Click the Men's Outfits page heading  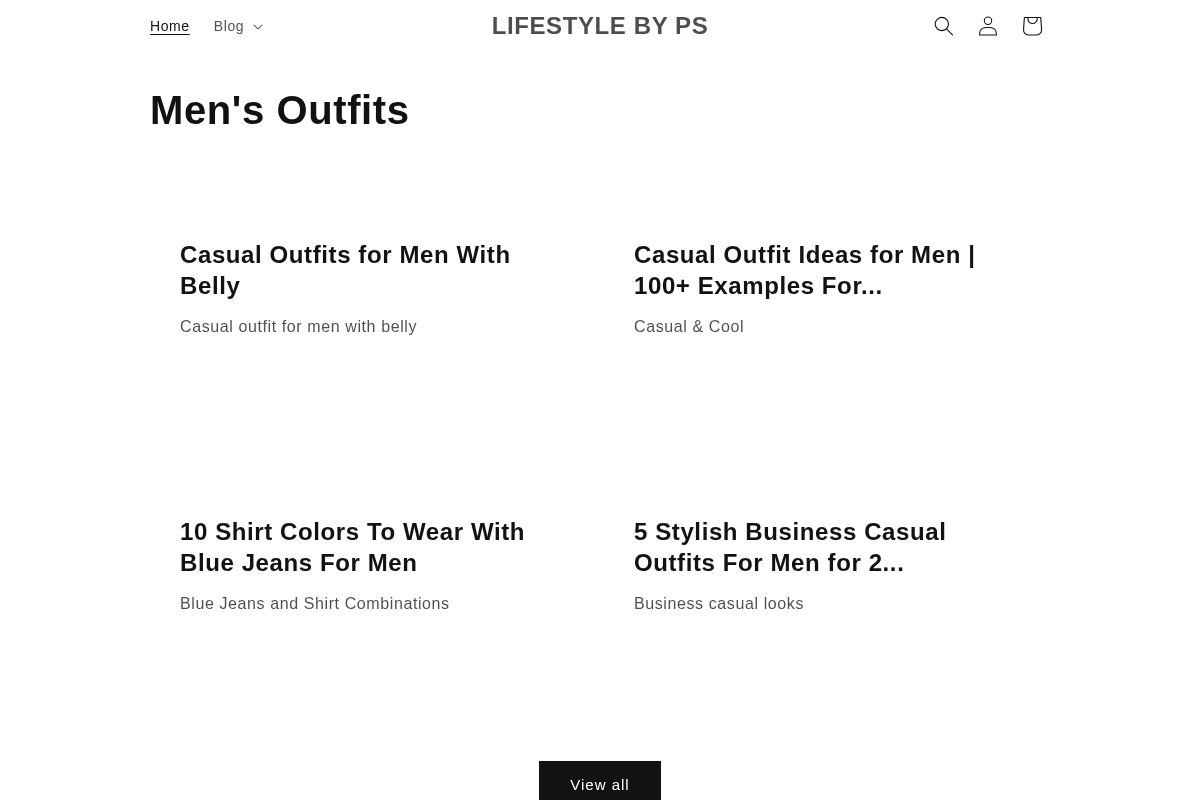pos(279,110)
